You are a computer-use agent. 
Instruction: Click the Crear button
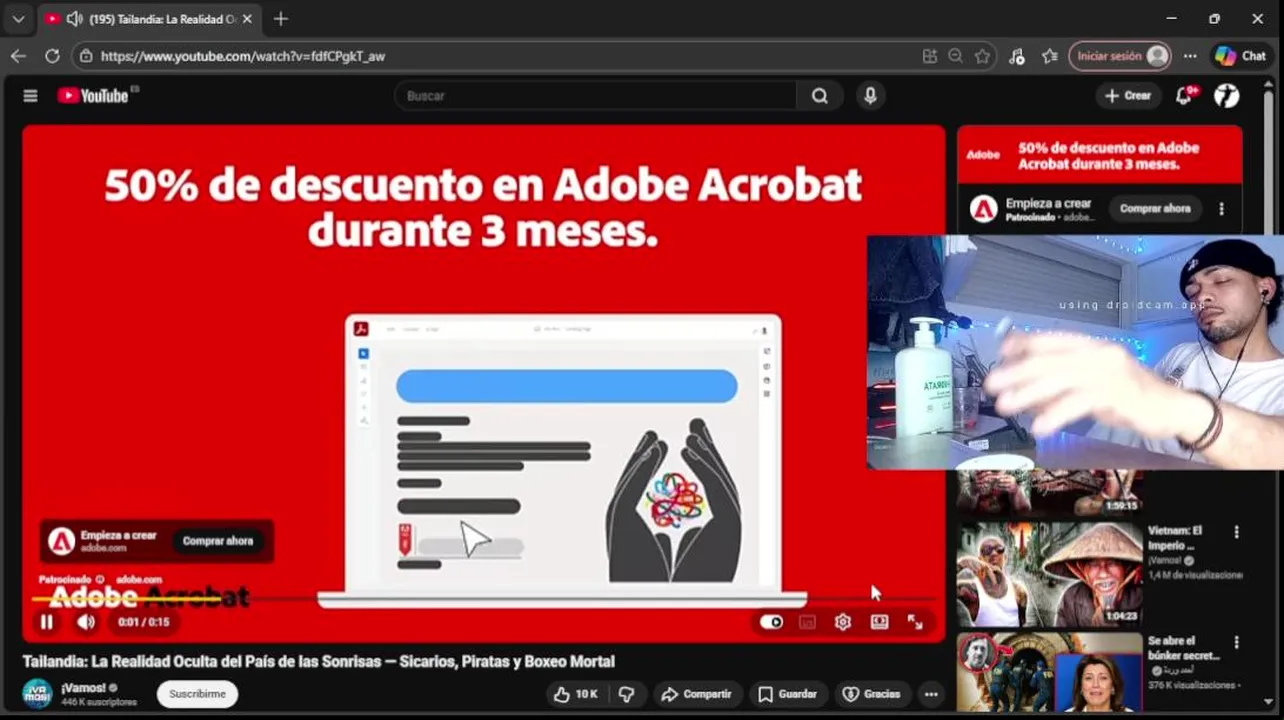[1128, 96]
